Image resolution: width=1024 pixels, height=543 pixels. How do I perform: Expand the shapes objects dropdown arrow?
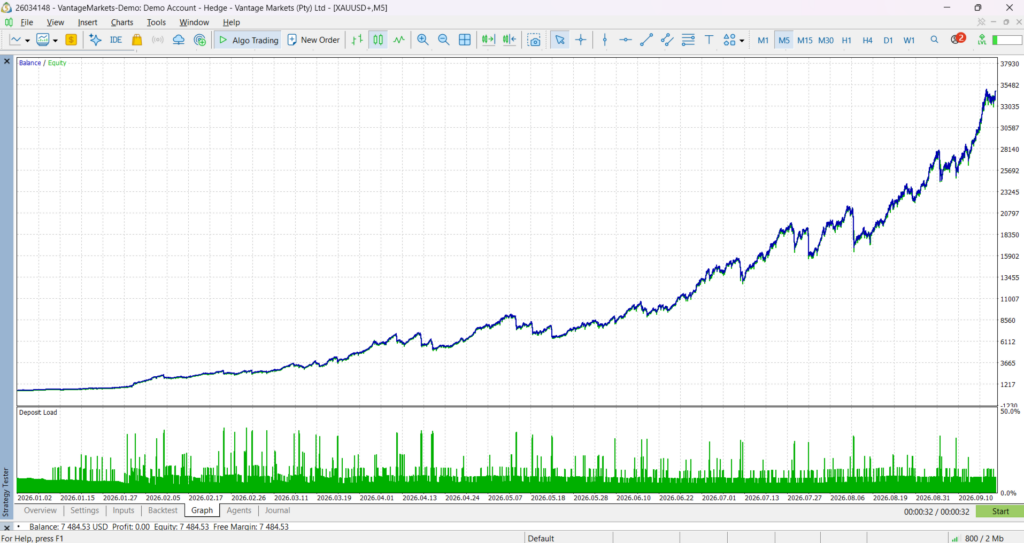tap(742, 41)
